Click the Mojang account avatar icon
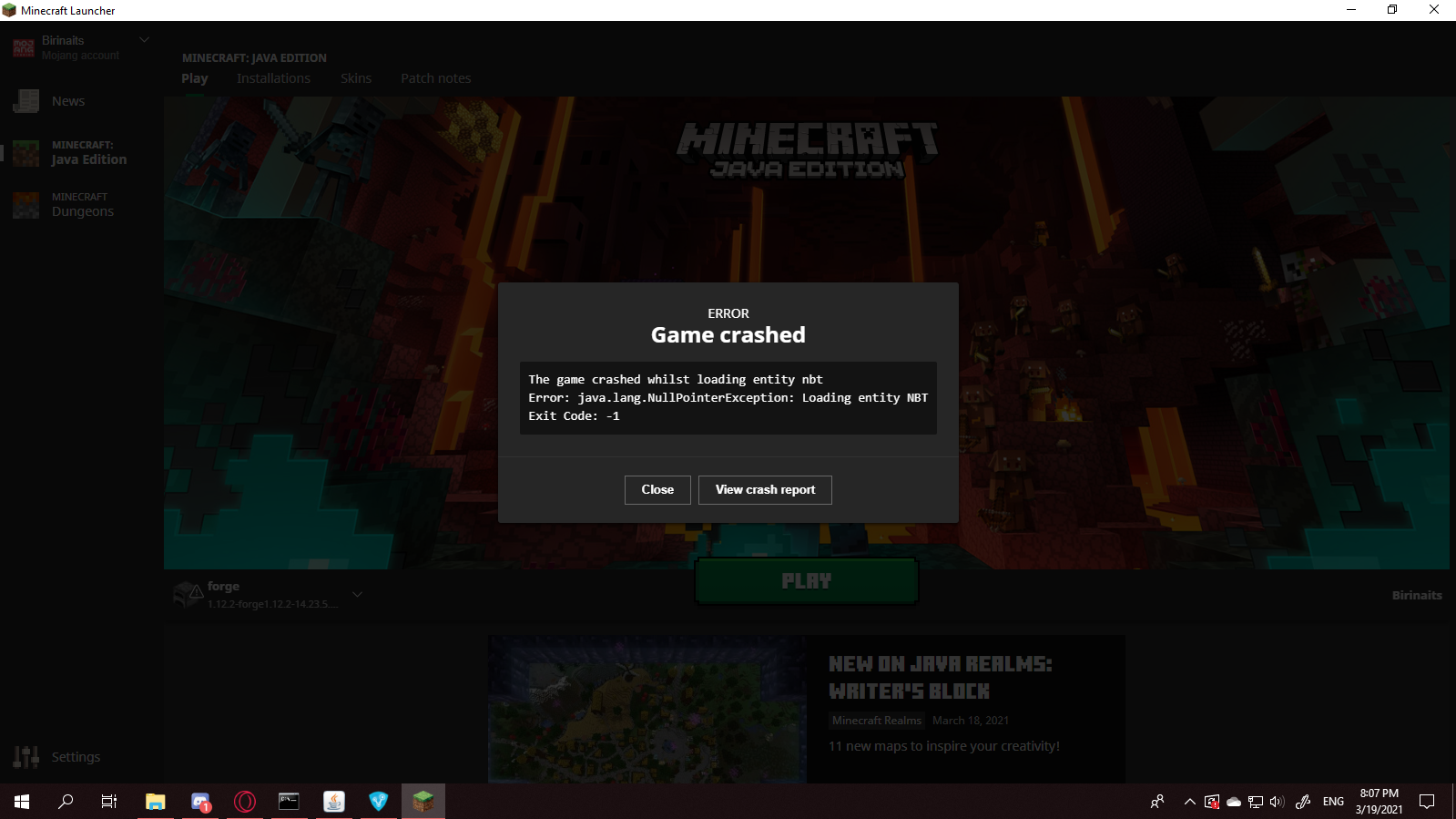This screenshot has height=819, width=1456. click(x=24, y=47)
